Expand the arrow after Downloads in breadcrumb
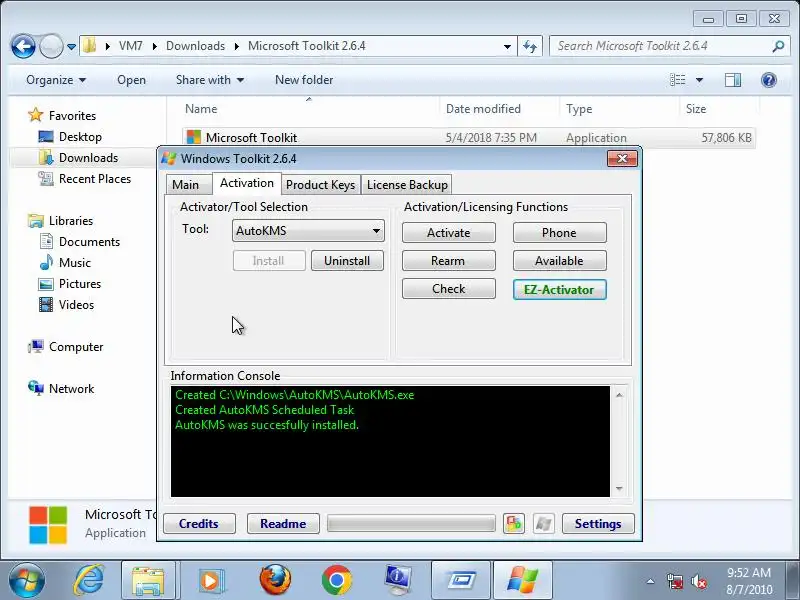The width and height of the screenshot is (800, 600). click(x=237, y=46)
